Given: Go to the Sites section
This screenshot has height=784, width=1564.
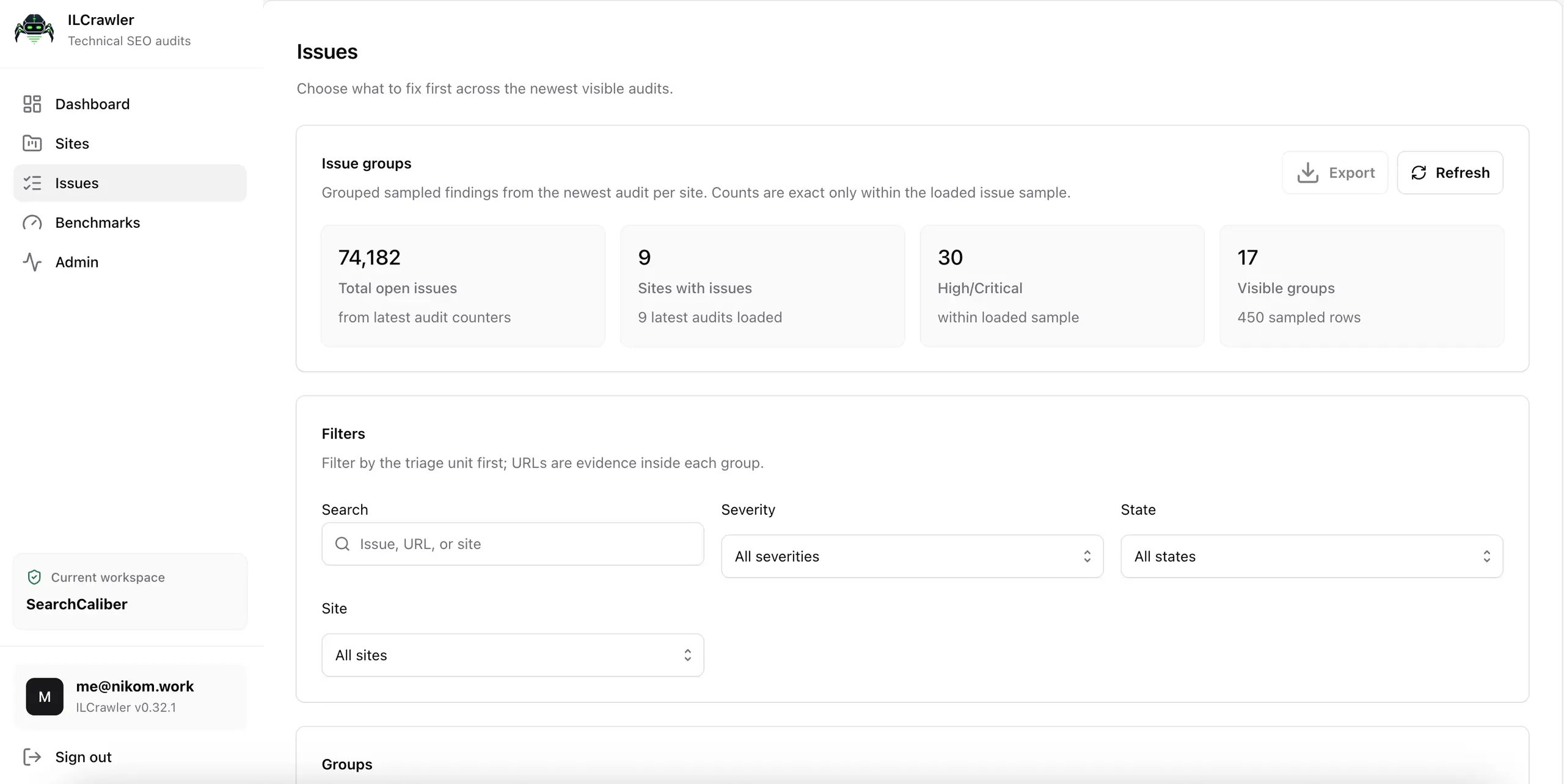Looking at the screenshot, I should [x=130, y=143].
